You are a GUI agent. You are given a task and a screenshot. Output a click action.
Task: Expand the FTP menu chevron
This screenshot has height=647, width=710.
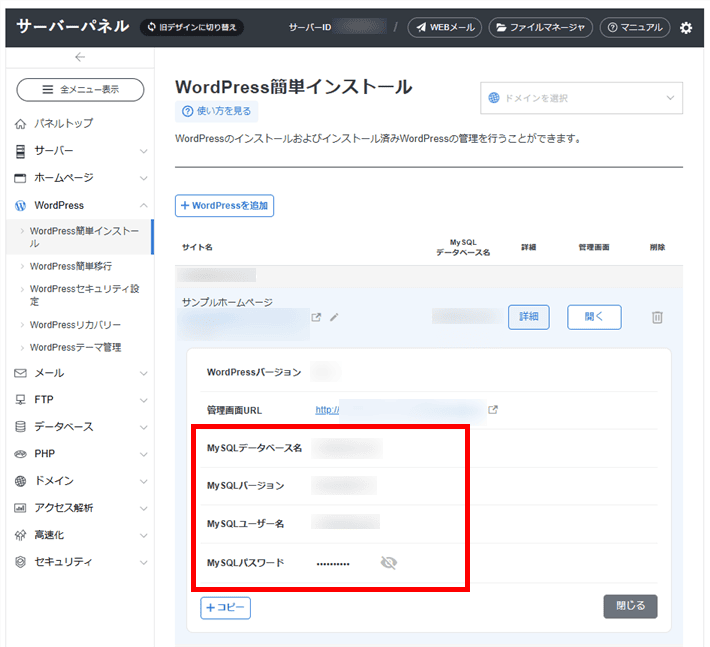pos(144,400)
